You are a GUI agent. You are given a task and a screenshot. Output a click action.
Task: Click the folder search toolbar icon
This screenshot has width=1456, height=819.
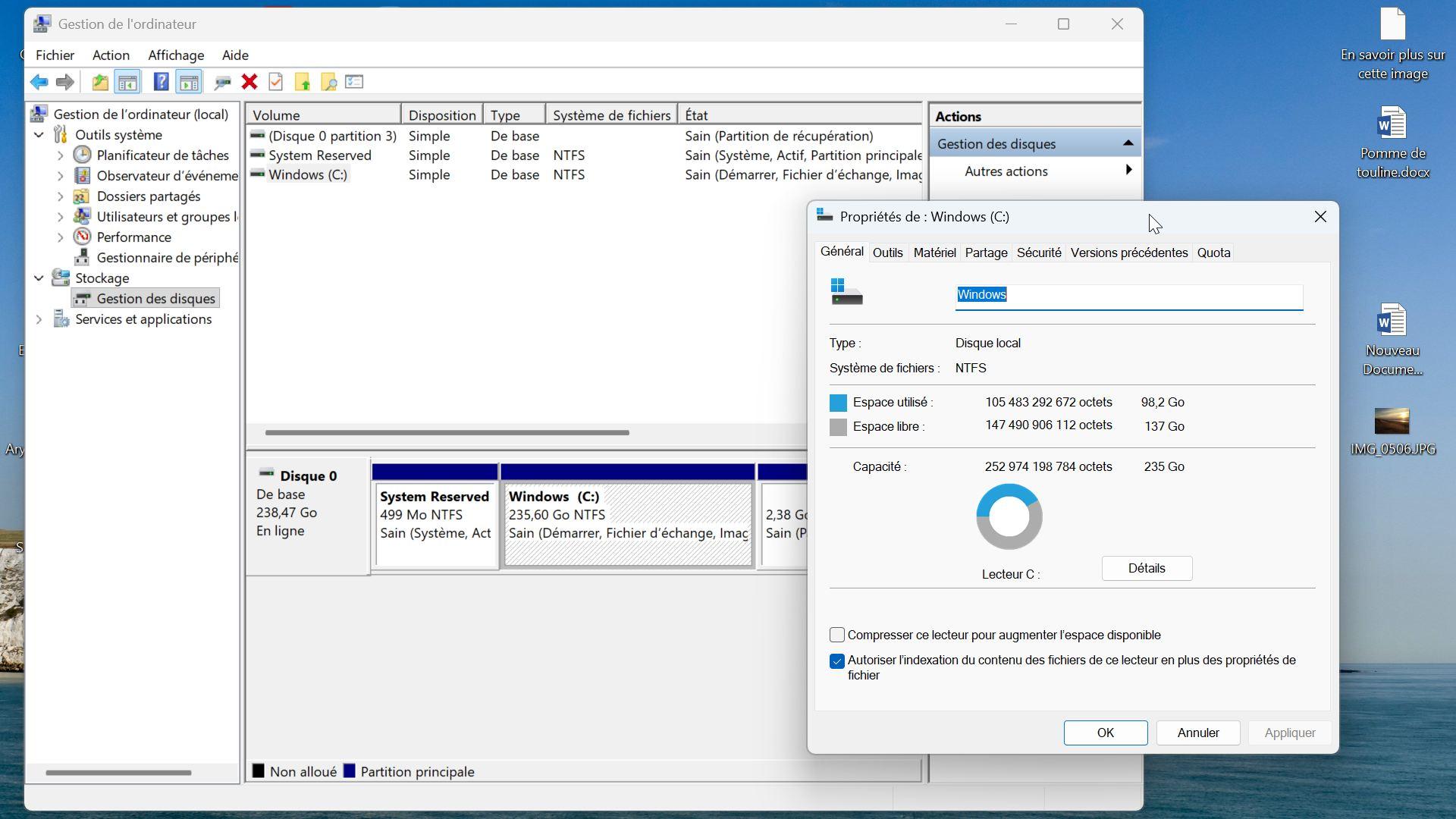(x=329, y=82)
